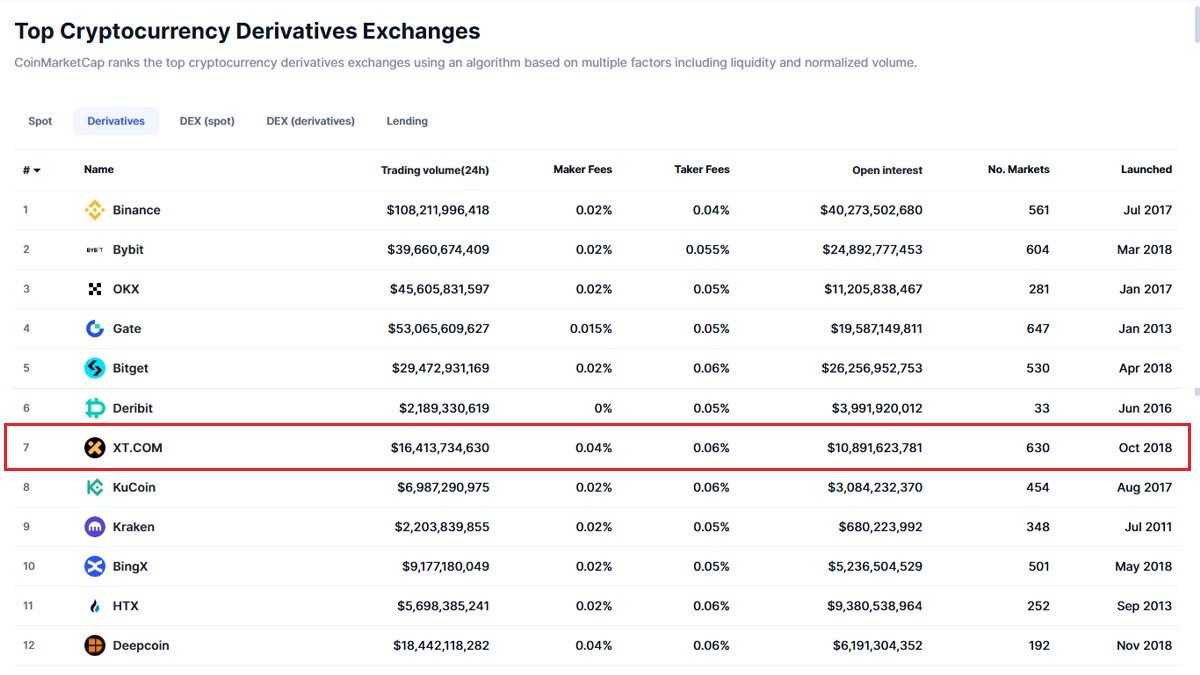Click Deribit market count 33

tap(1042, 408)
